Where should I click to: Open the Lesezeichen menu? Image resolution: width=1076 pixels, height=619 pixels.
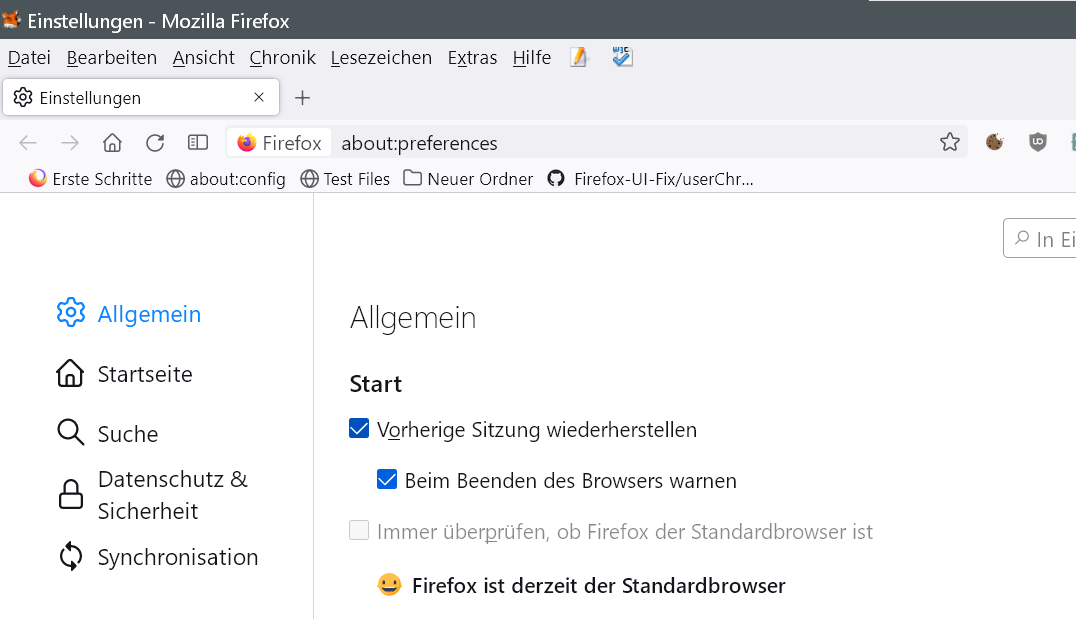pyautogui.click(x=381, y=58)
